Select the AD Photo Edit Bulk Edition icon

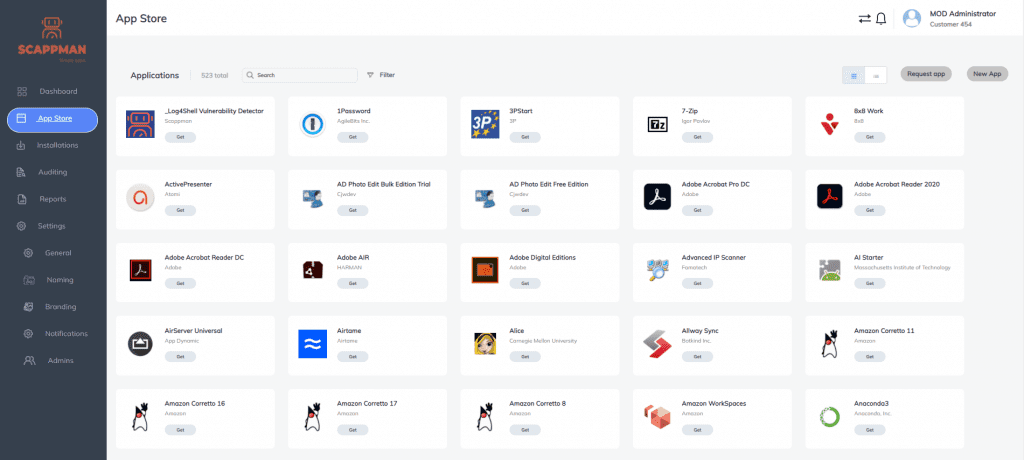[313, 197]
